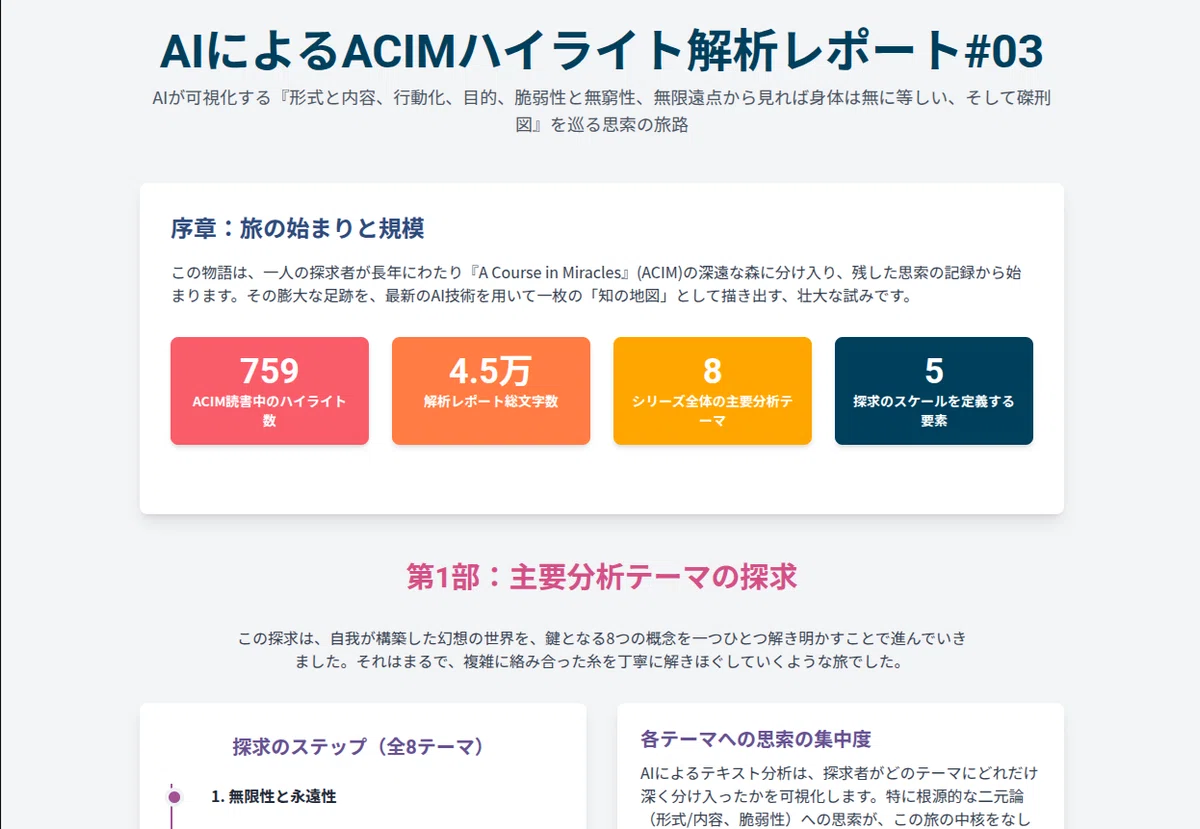Select the orange 4.5万 stat card
Screen dimensions: 1200x829
click(491, 391)
